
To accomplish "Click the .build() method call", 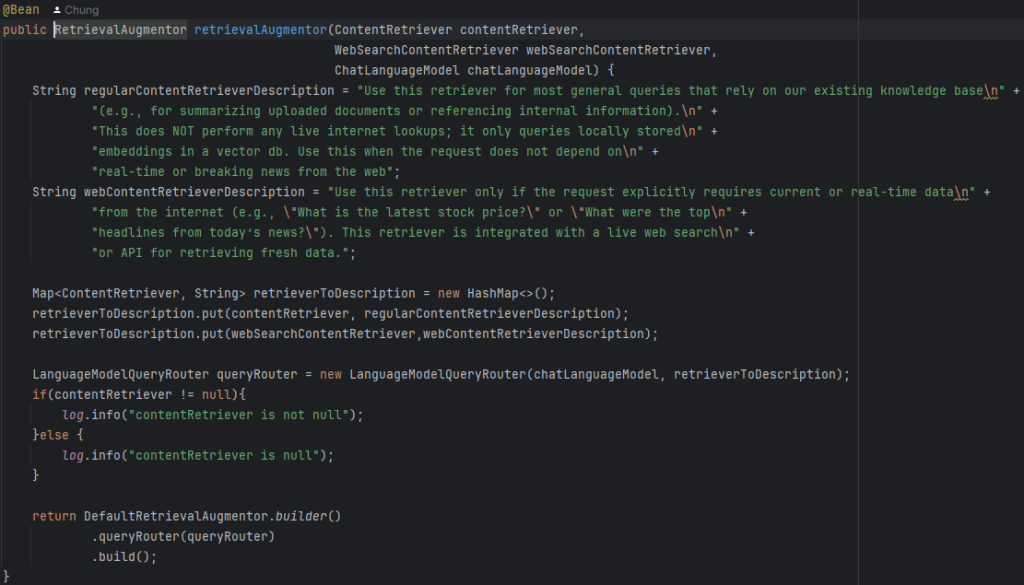I will (125, 557).
